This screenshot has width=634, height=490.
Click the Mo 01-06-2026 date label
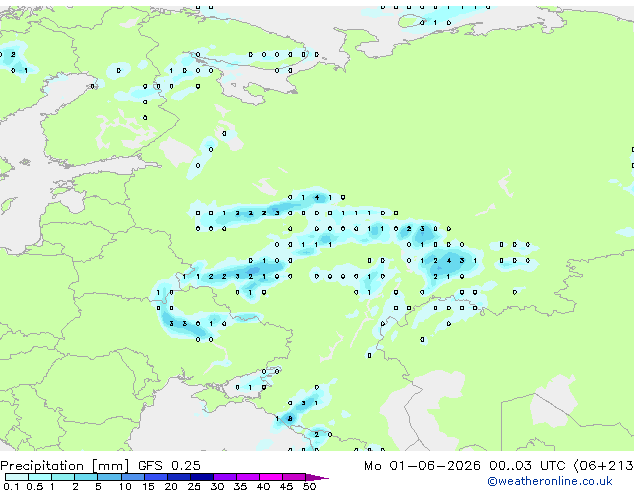pyautogui.click(x=422, y=466)
